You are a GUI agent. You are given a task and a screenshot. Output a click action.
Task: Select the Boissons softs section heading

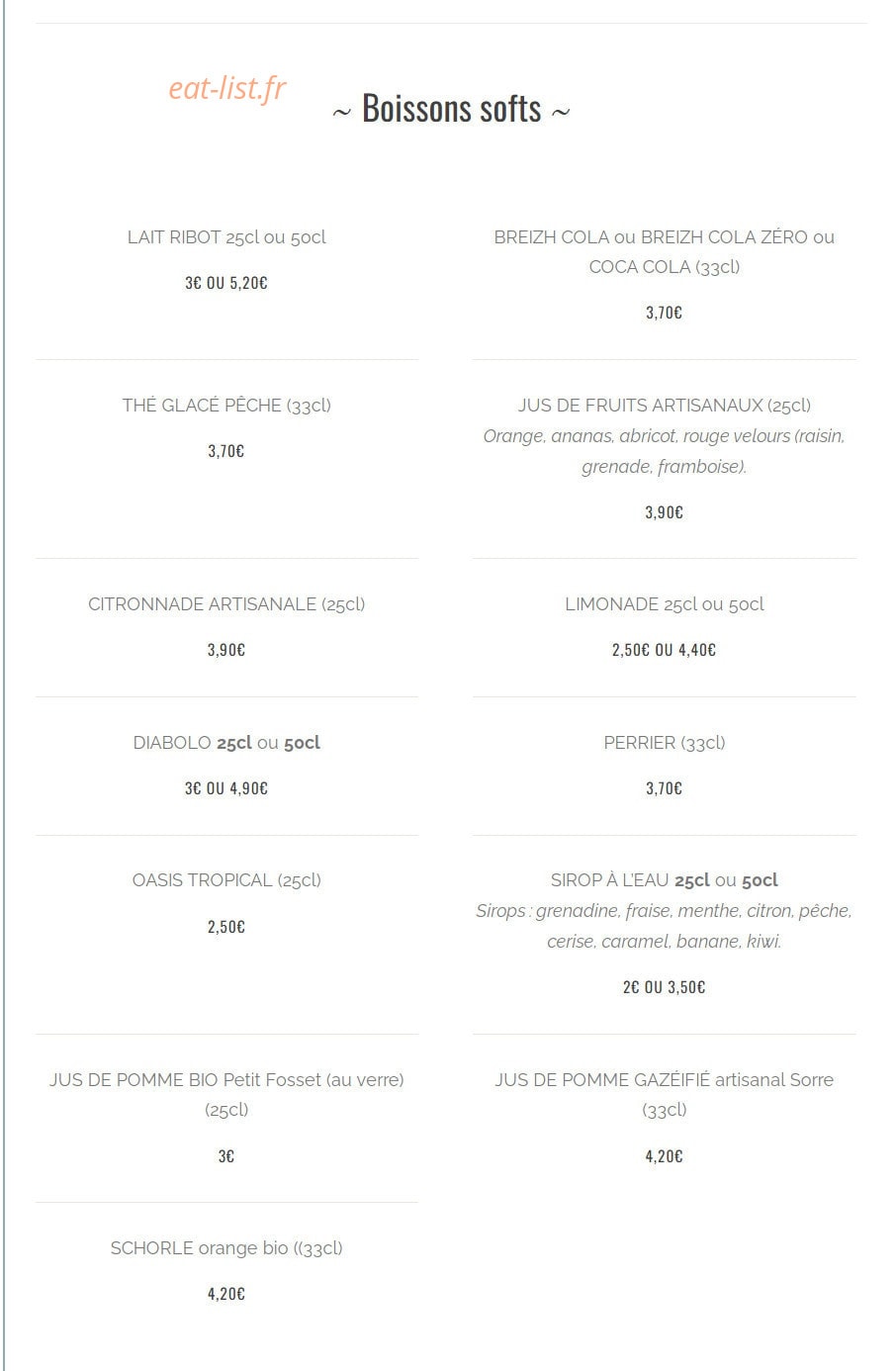pyautogui.click(x=451, y=108)
